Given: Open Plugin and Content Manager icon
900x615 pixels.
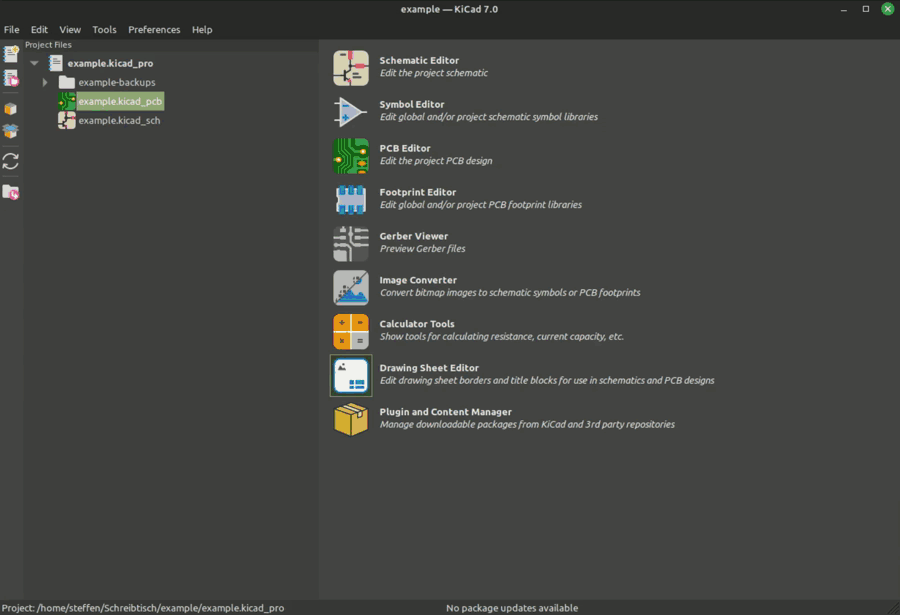Looking at the screenshot, I should coord(351,419).
